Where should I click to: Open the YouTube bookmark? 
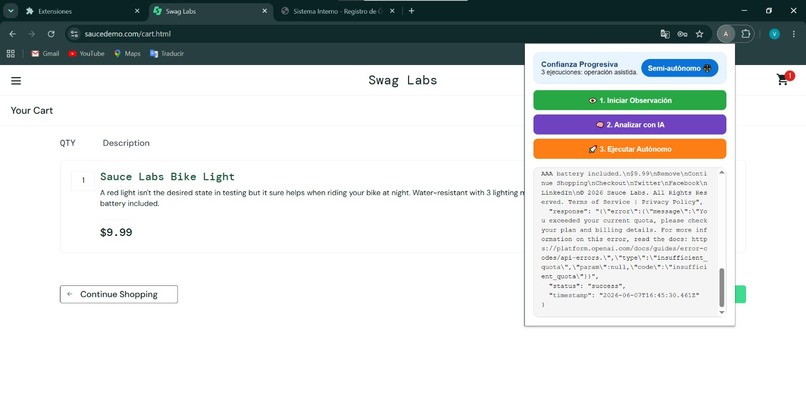coord(86,53)
